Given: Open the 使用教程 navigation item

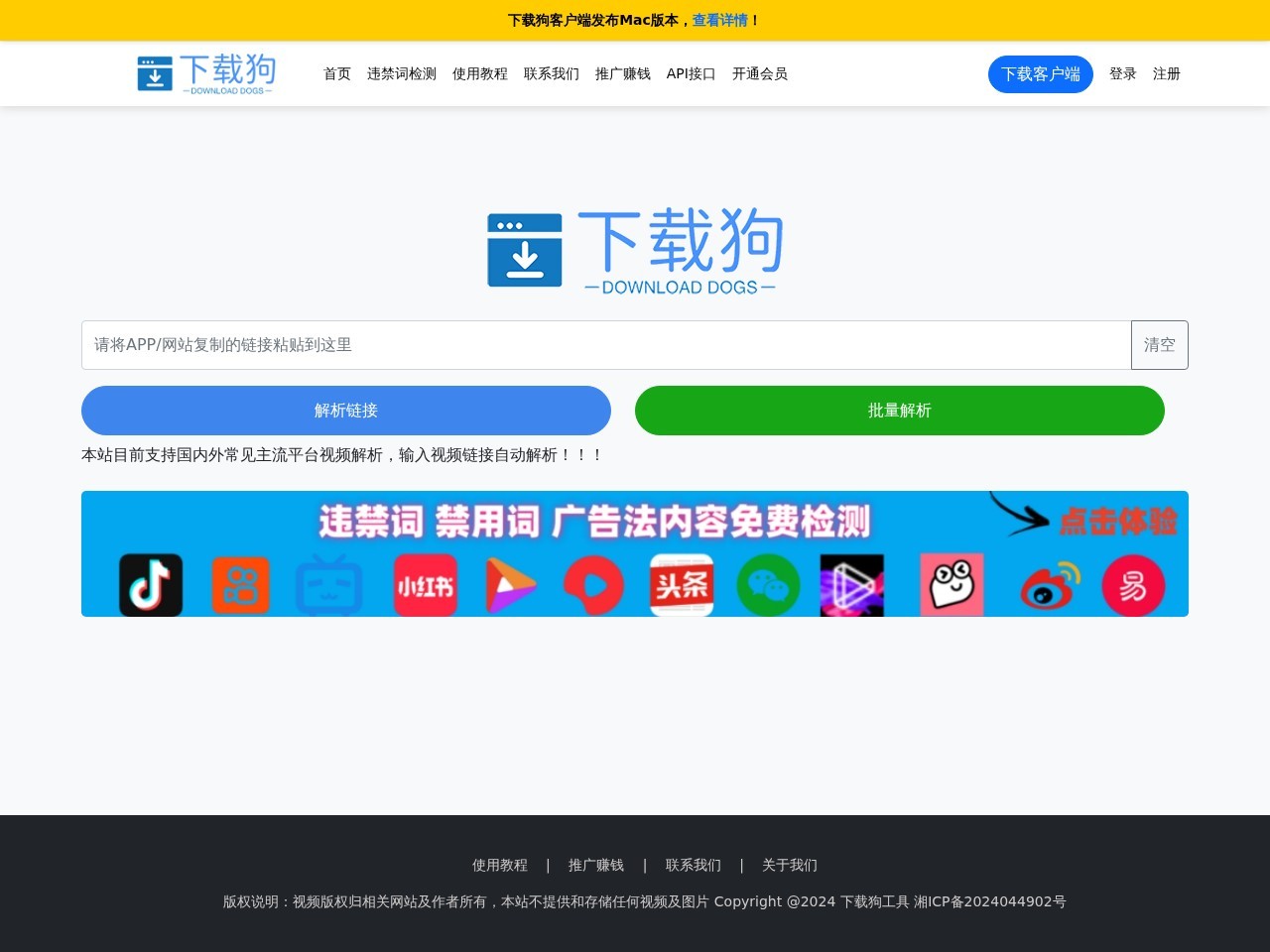Looking at the screenshot, I should [479, 73].
